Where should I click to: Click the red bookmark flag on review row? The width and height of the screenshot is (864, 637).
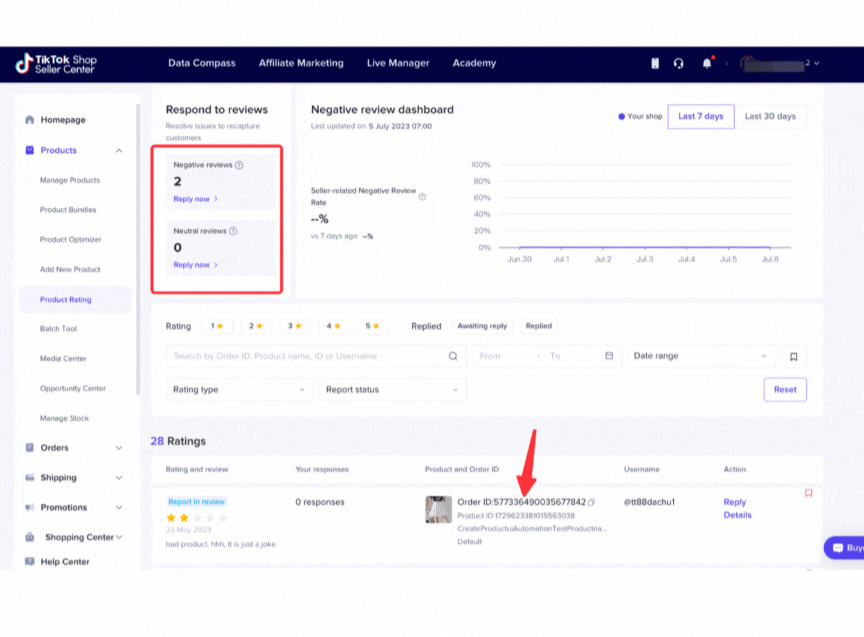[808, 493]
